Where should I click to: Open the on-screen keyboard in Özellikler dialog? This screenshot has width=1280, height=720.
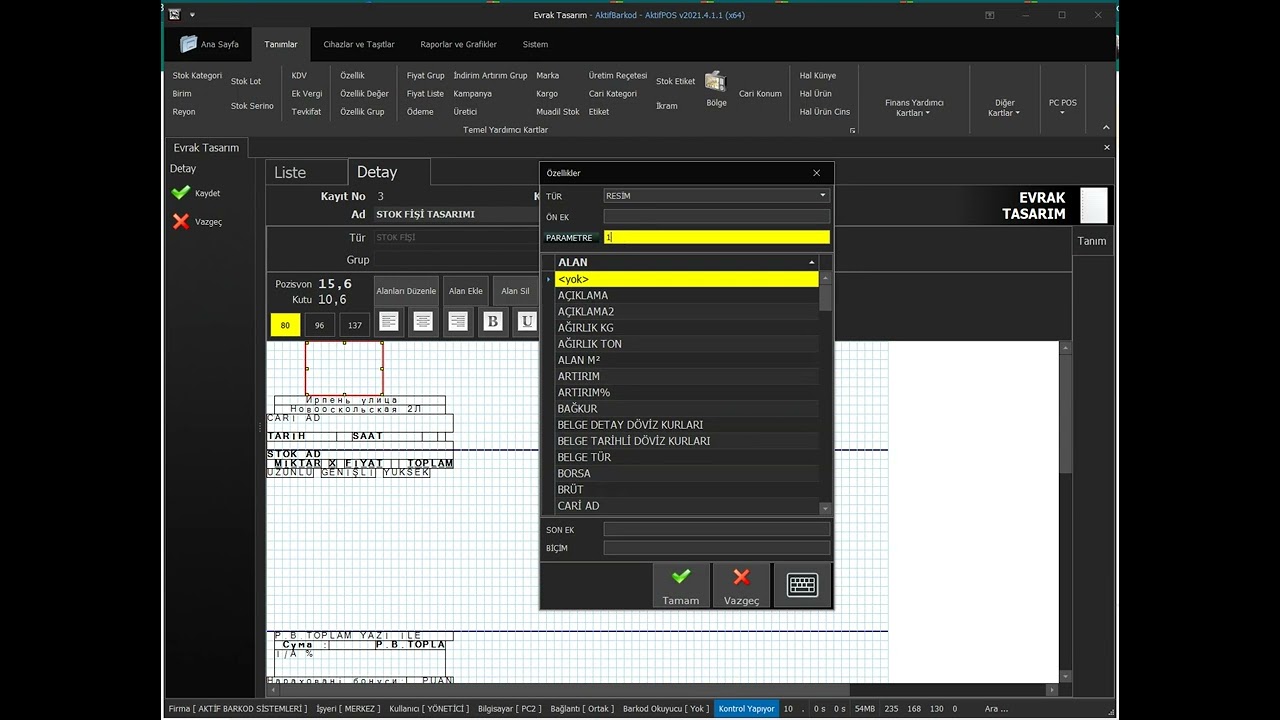click(x=802, y=585)
